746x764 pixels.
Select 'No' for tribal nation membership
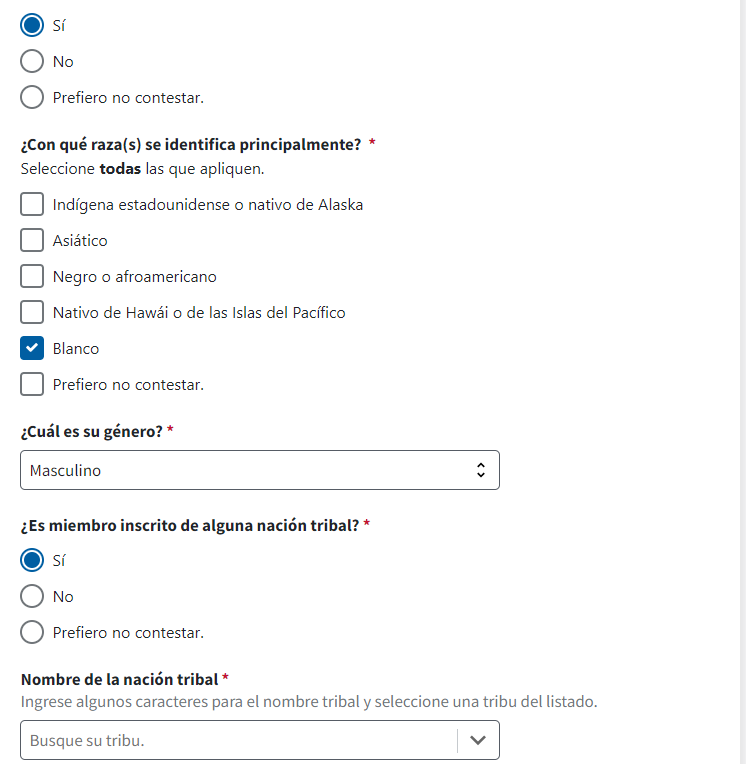click(32, 596)
